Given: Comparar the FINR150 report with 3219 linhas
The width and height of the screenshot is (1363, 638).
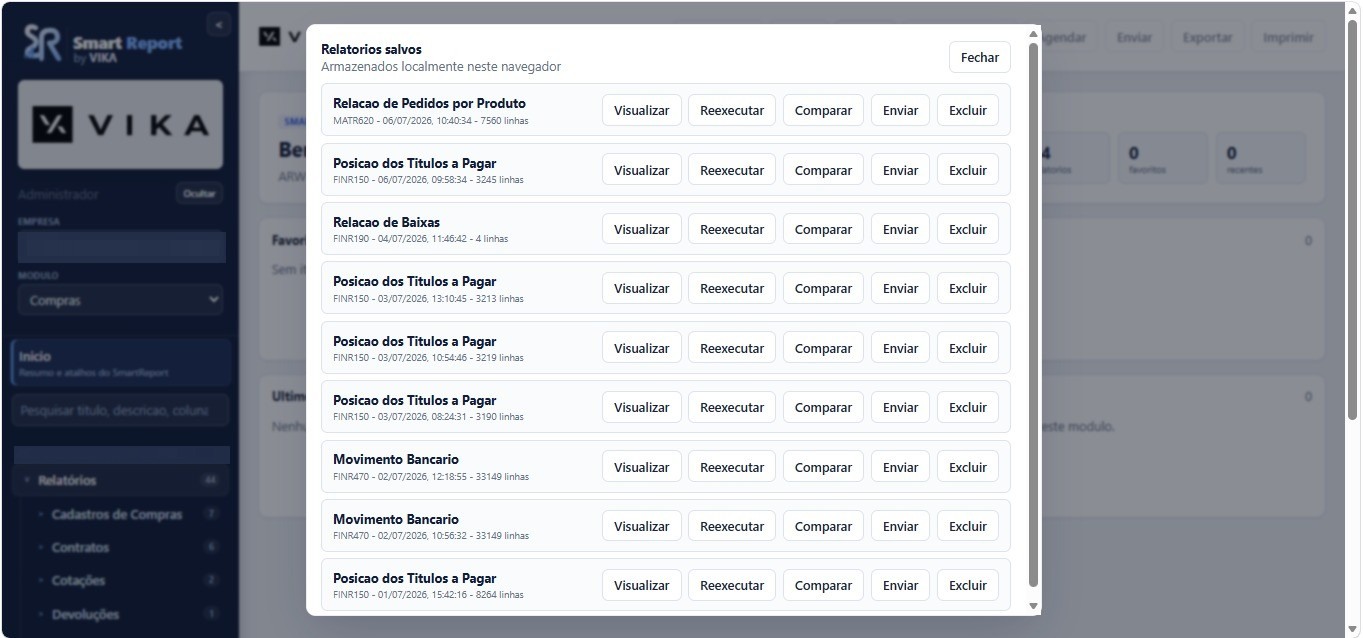Looking at the screenshot, I should [823, 348].
